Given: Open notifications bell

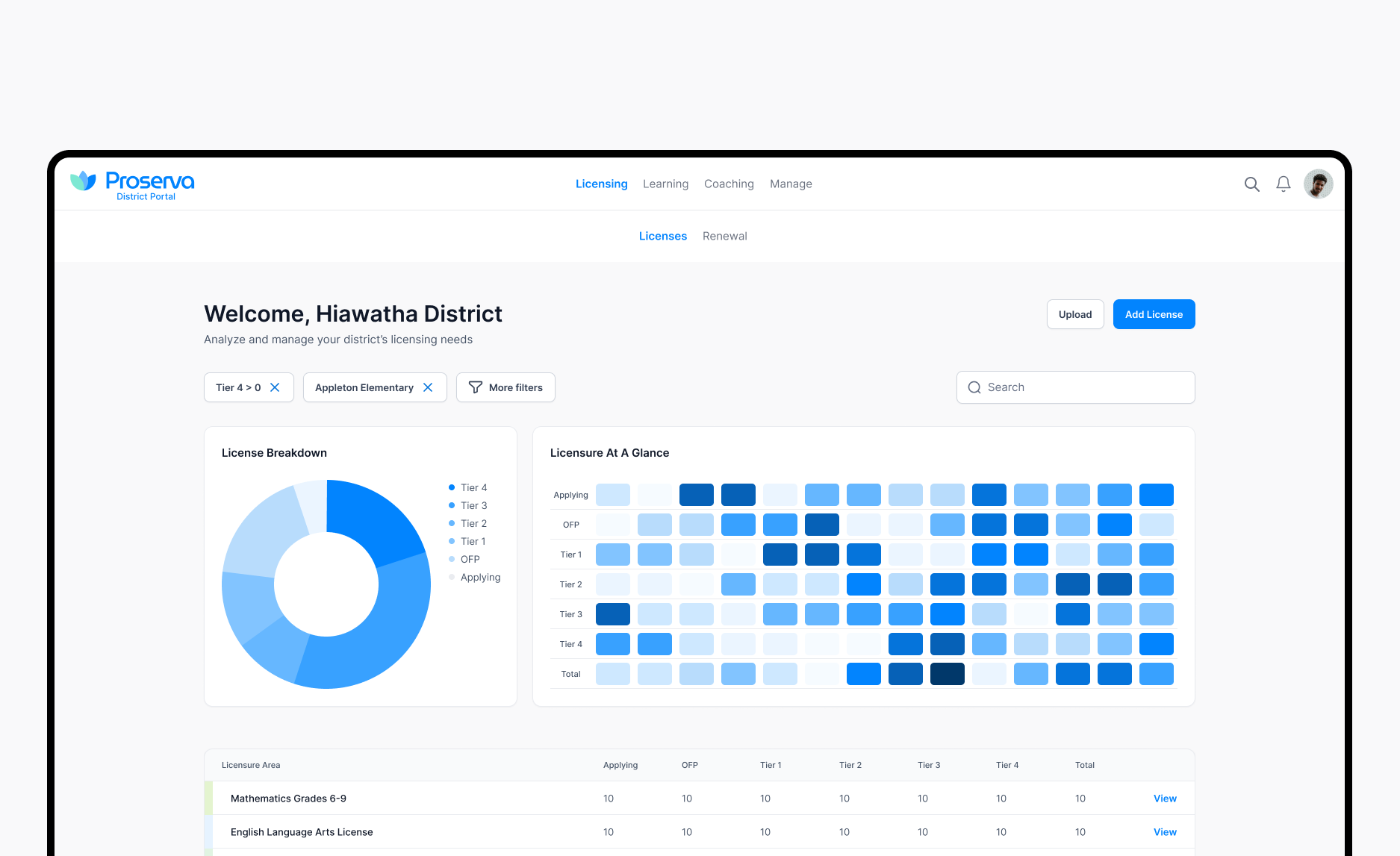Looking at the screenshot, I should (x=1284, y=184).
